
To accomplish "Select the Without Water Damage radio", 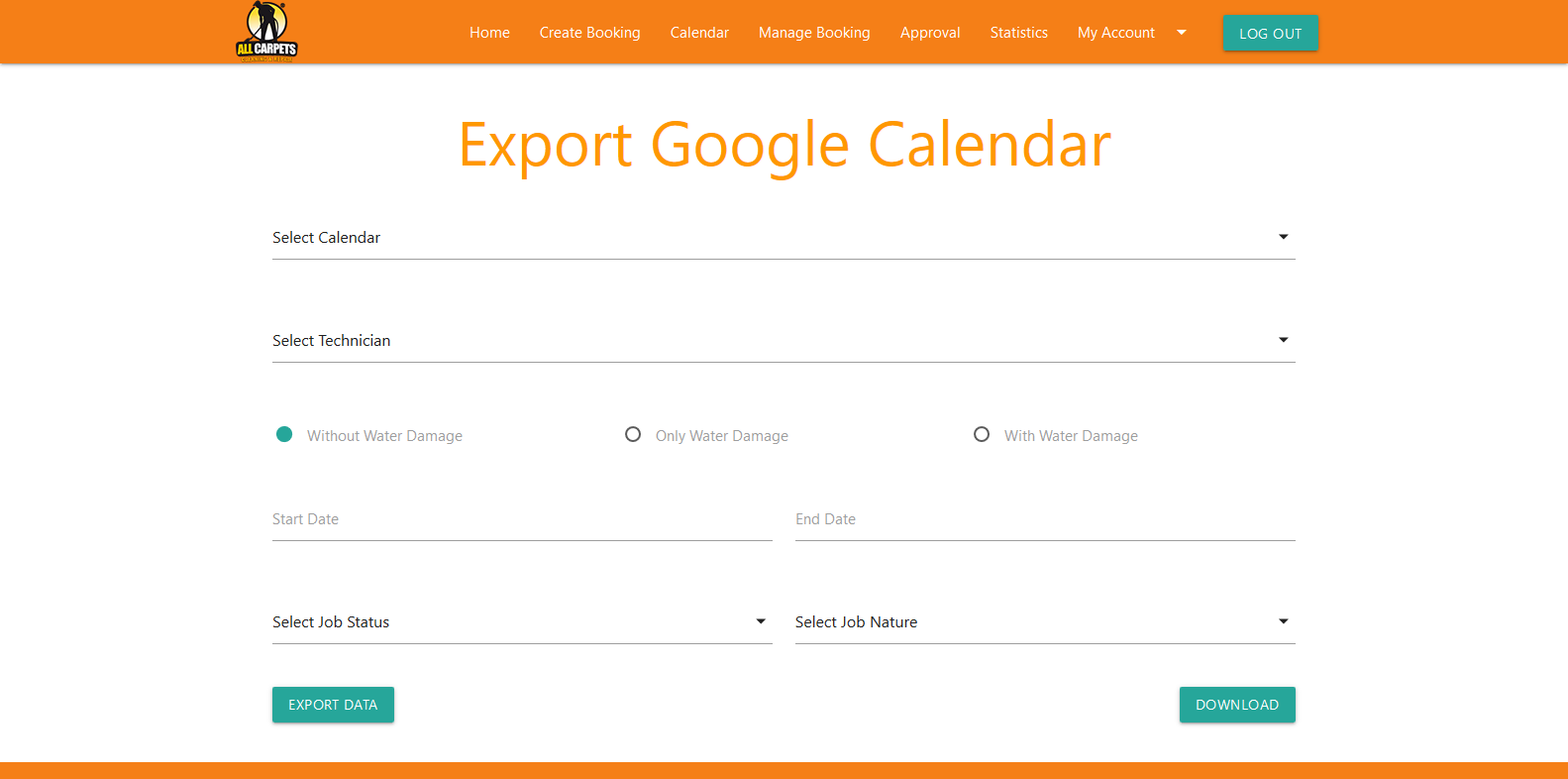I will click(x=284, y=434).
